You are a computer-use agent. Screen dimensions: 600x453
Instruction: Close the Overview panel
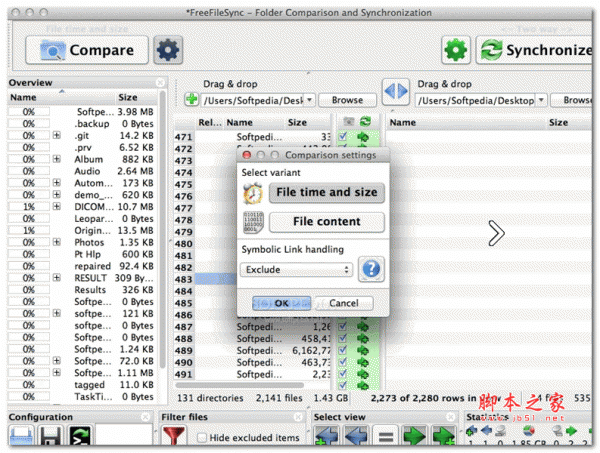click(x=161, y=83)
